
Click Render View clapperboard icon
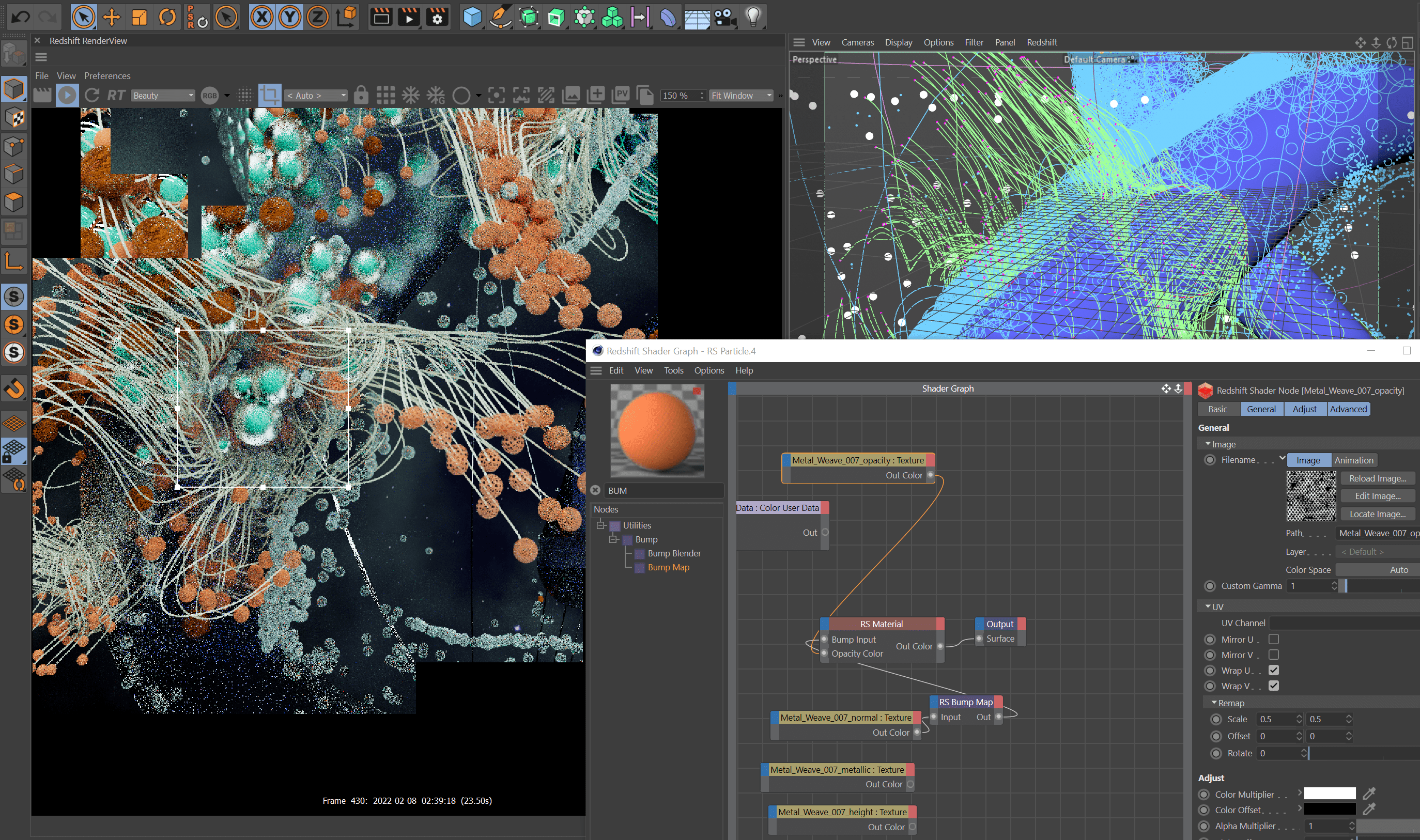(x=381, y=17)
